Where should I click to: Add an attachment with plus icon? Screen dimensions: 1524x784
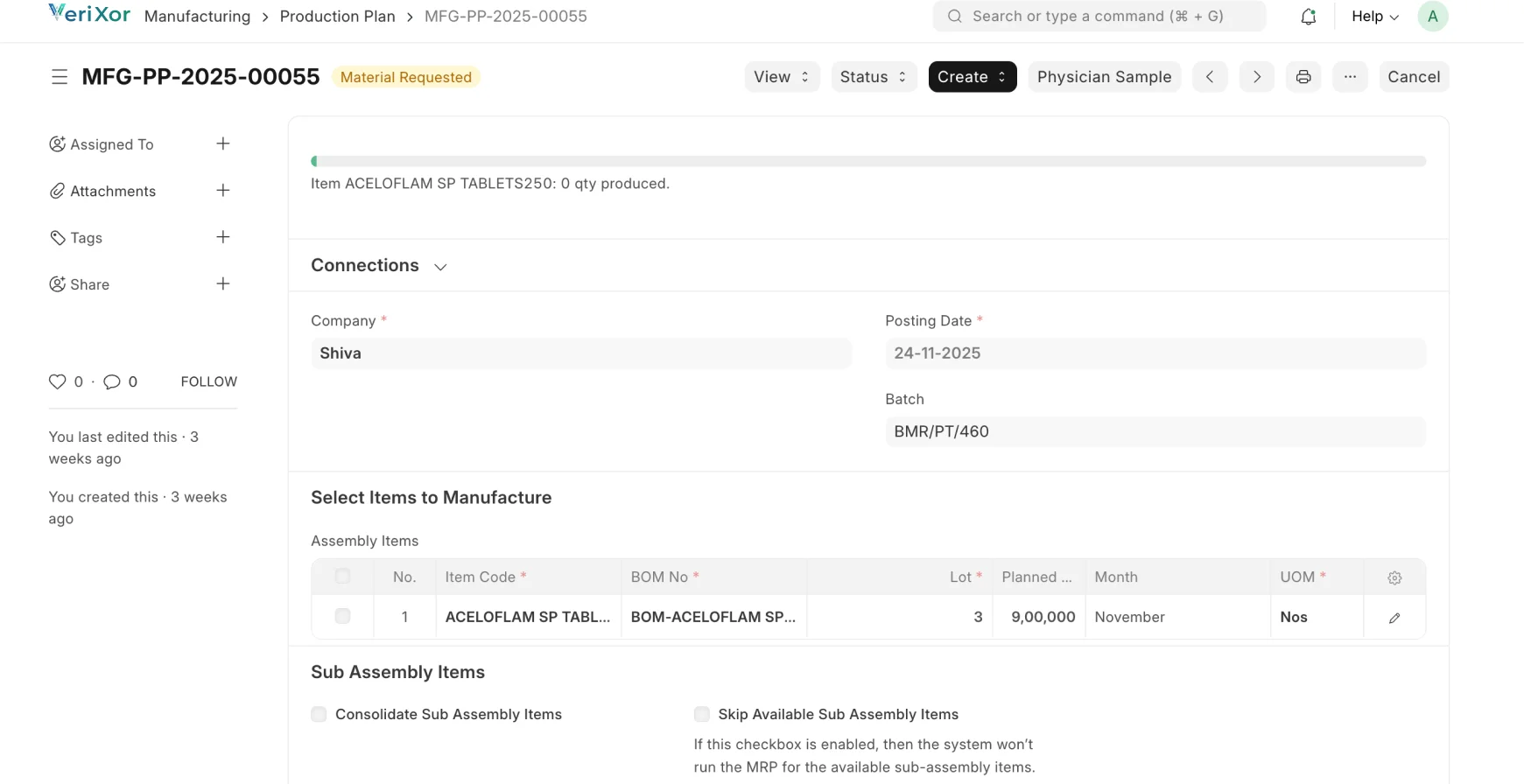223,191
